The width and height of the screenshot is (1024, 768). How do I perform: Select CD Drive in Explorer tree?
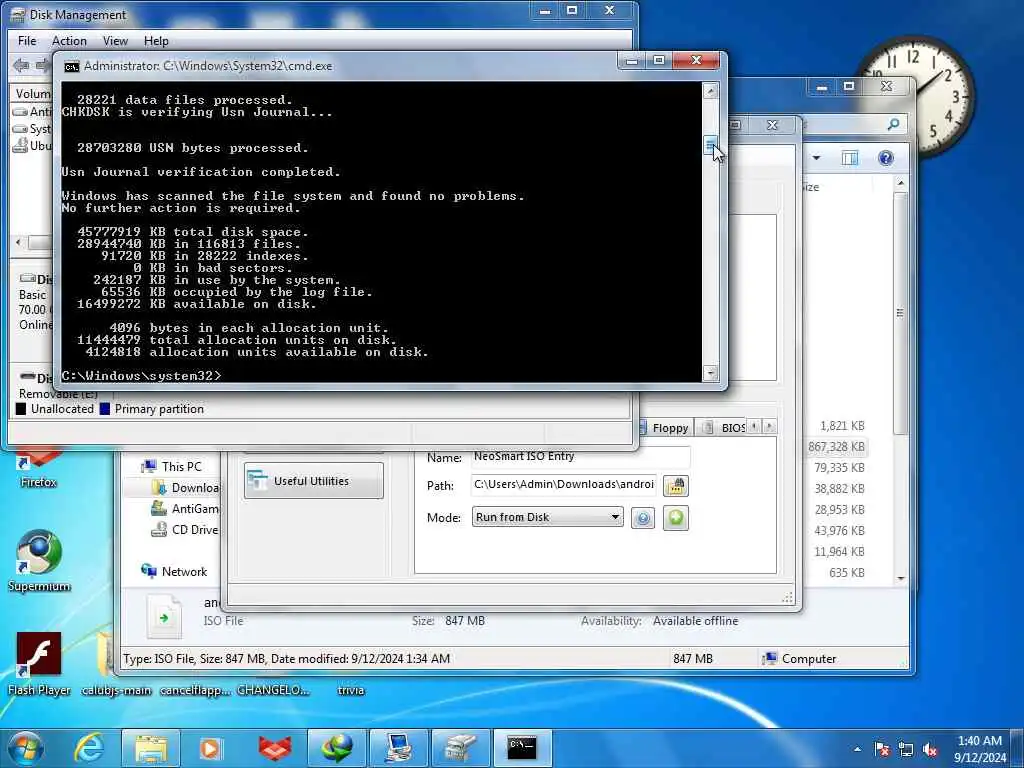click(186, 530)
